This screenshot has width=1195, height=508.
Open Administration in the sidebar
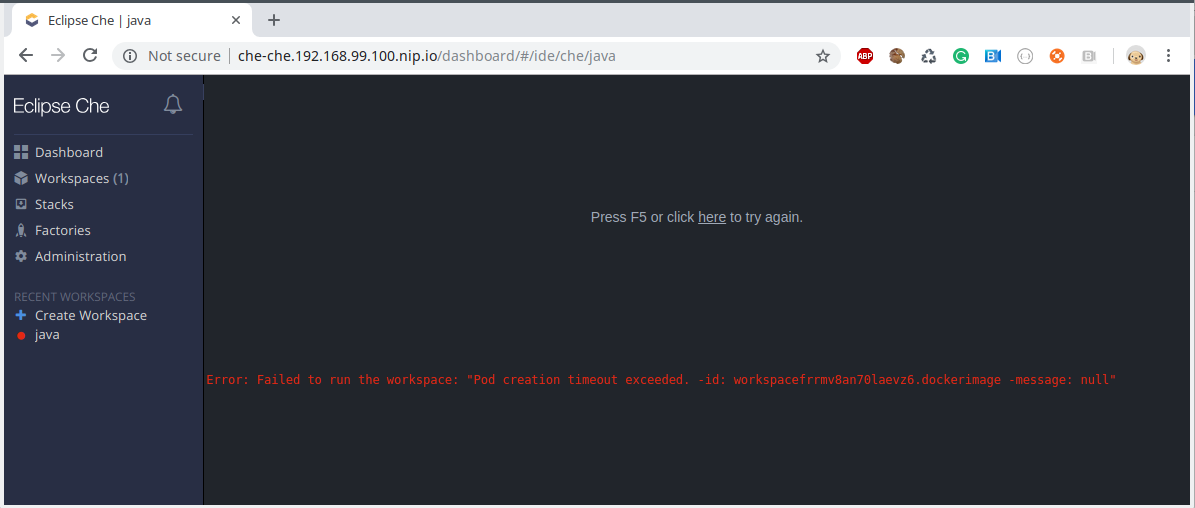(x=81, y=256)
